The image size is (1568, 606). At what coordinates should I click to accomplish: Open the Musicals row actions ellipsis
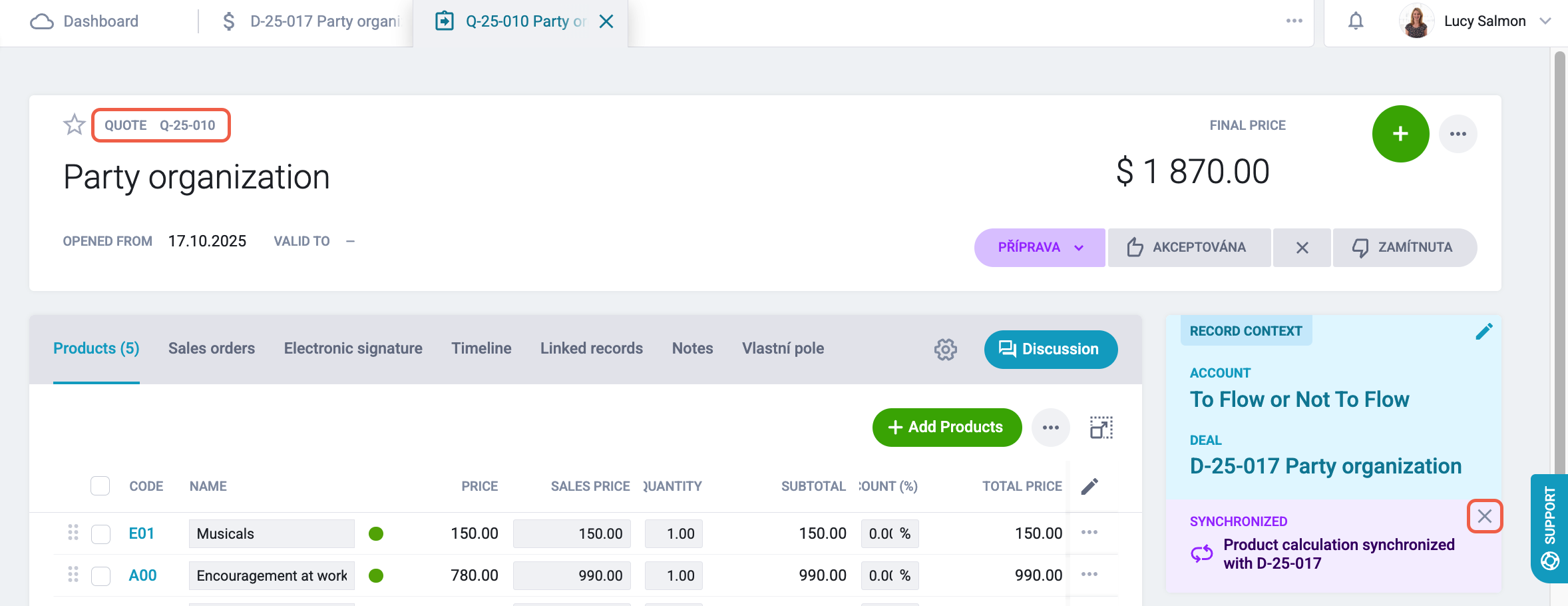(1089, 532)
